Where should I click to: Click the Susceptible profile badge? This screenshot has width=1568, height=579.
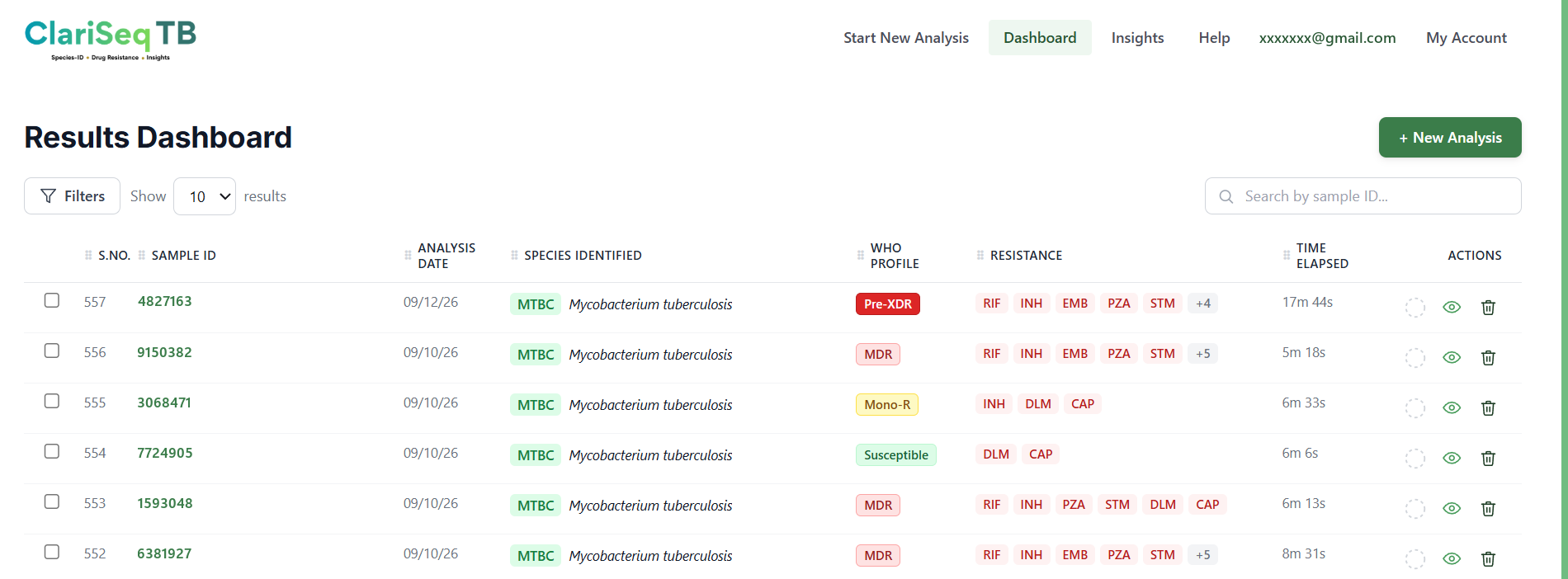tap(896, 455)
